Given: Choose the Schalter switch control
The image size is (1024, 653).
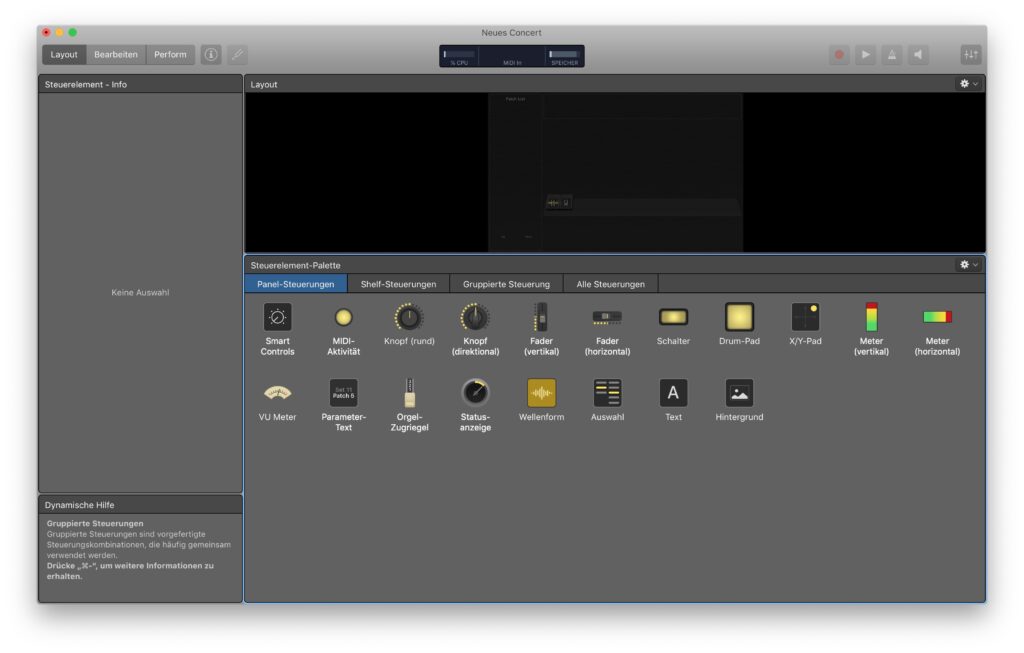Looking at the screenshot, I should (x=673, y=317).
